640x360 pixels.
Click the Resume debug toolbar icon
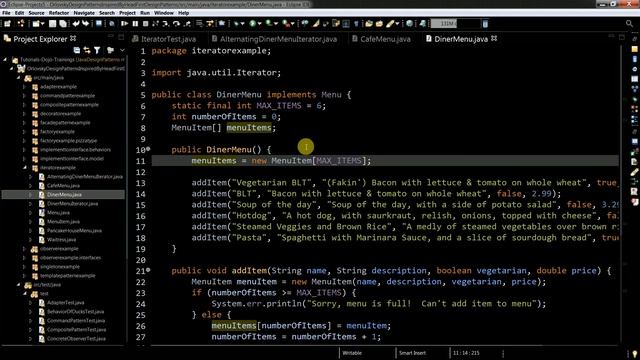(x=124, y=24)
